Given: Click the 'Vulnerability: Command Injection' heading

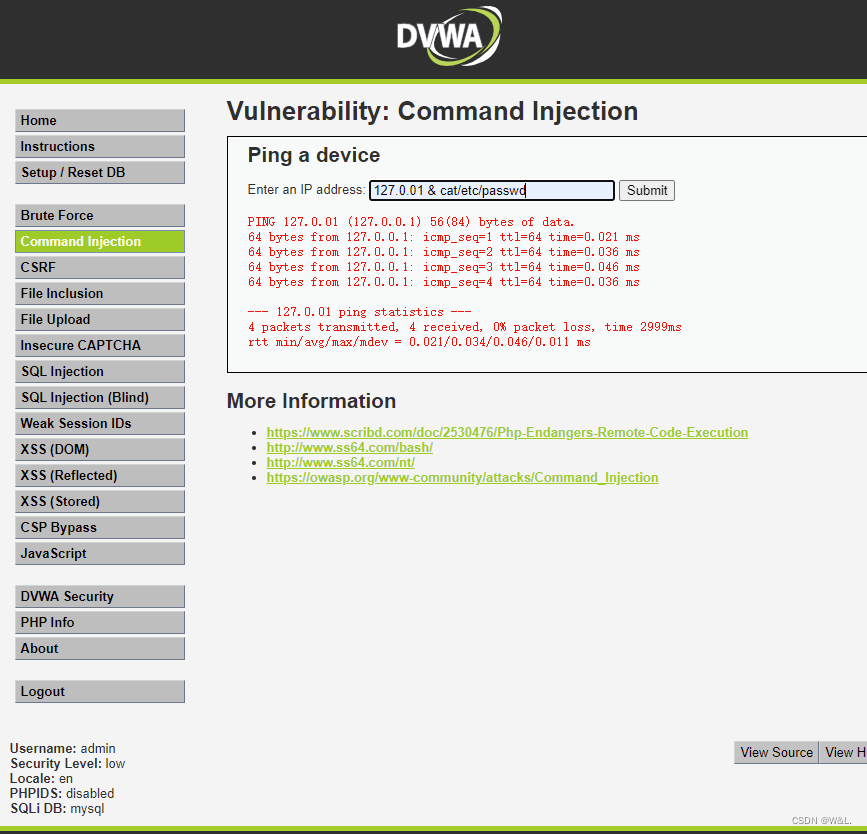Looking at the screenshot, I should tap(432, 111).
